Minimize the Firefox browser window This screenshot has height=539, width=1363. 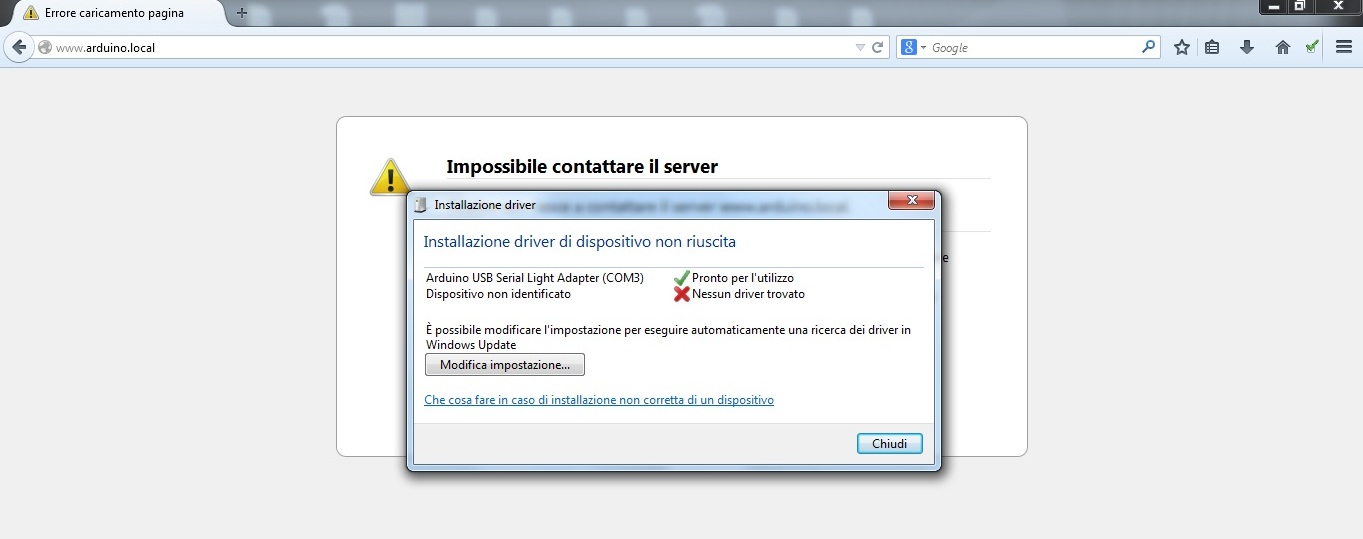tap(1272, 6)
